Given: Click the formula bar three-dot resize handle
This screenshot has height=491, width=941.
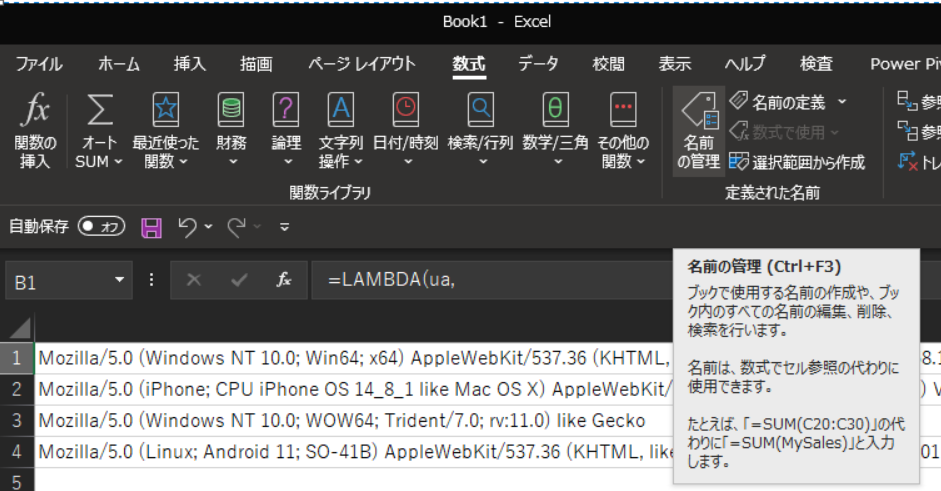Looking at the screenshot, I should click(x=151, y=280).
